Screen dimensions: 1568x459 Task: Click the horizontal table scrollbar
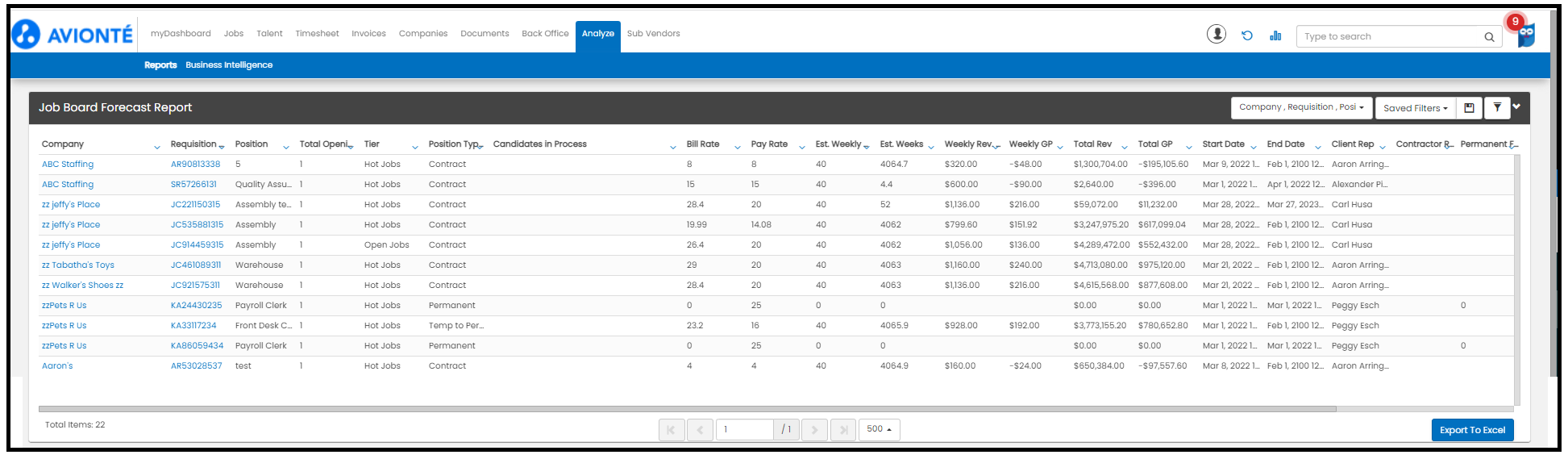tap(687, 409)
